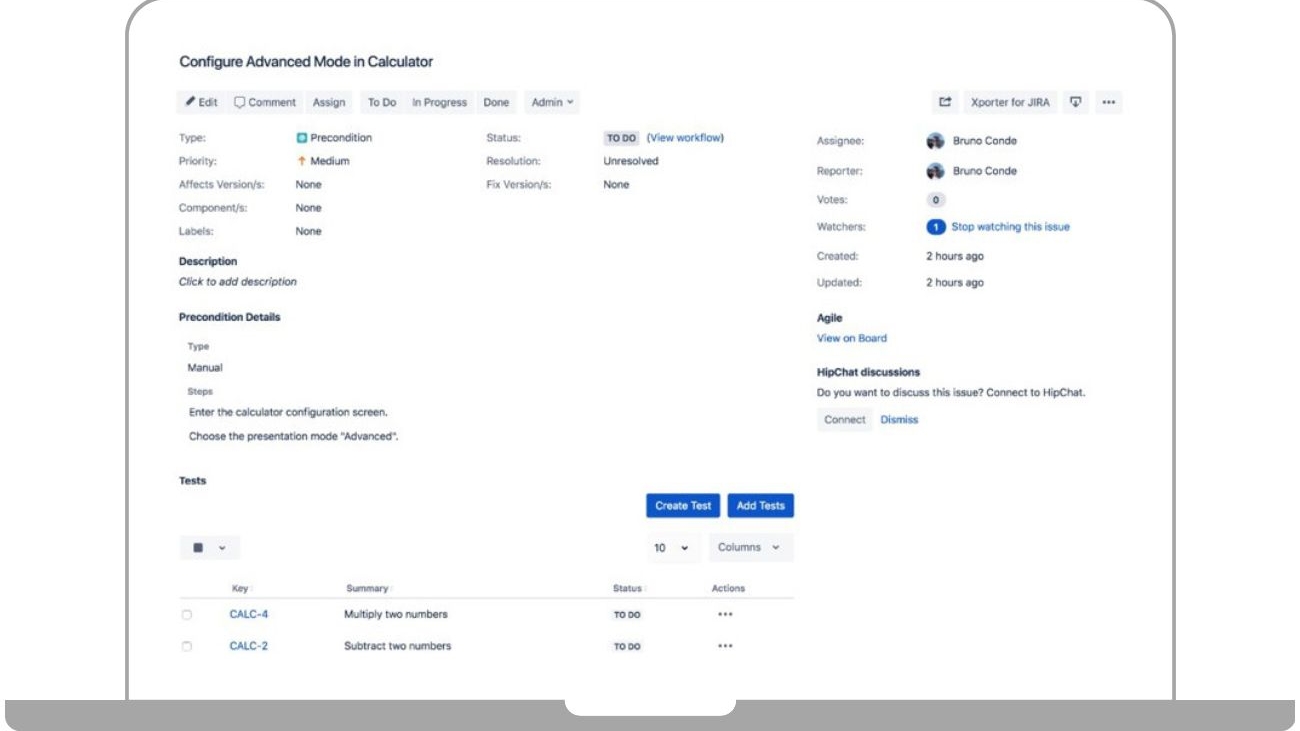Image resolution: width=1300 pixels, height=731 pixels.
Task: Click the Edit pencil button
Action: coord(201,102)
